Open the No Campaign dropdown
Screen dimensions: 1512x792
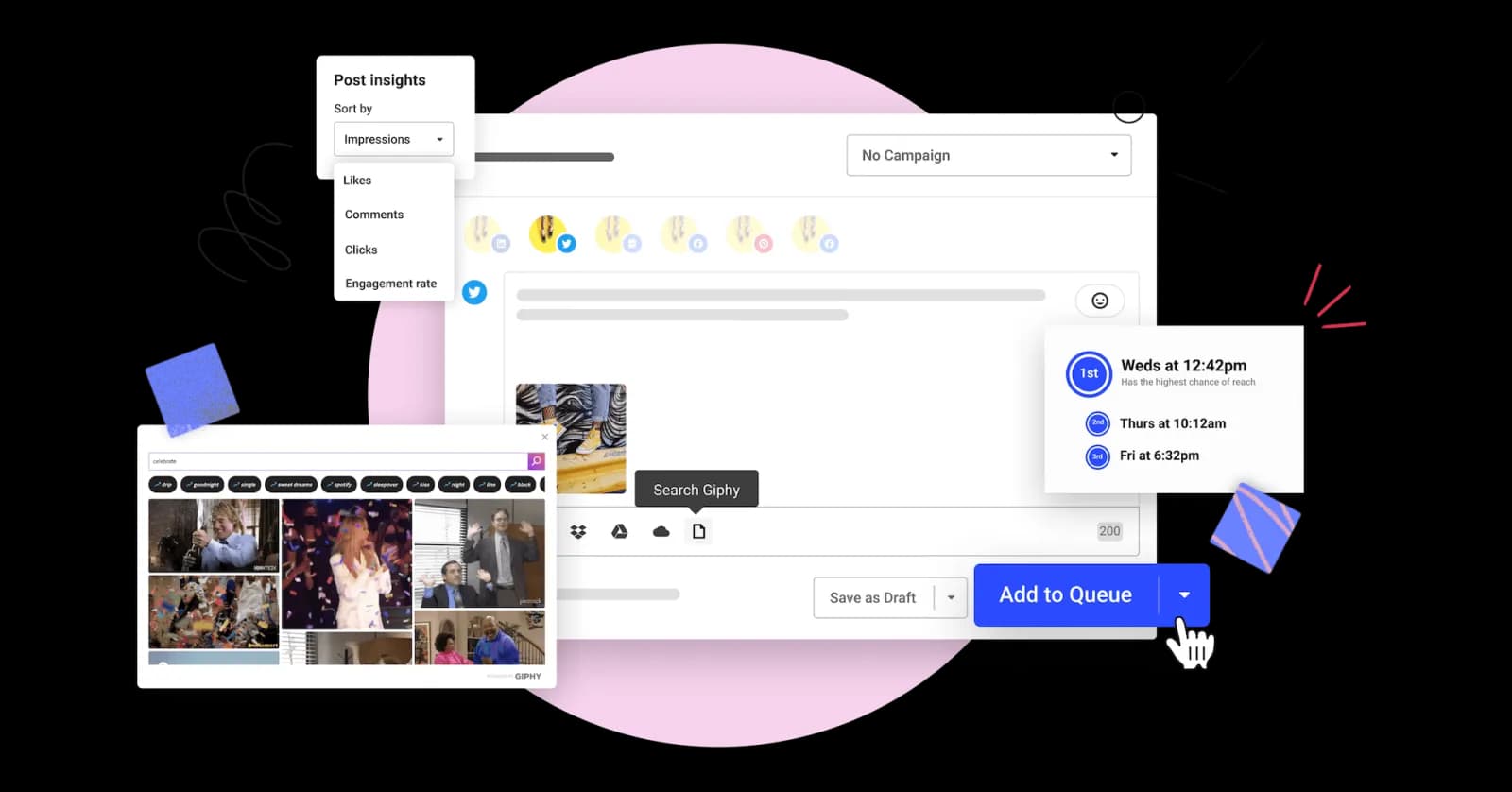pos(988,155)
